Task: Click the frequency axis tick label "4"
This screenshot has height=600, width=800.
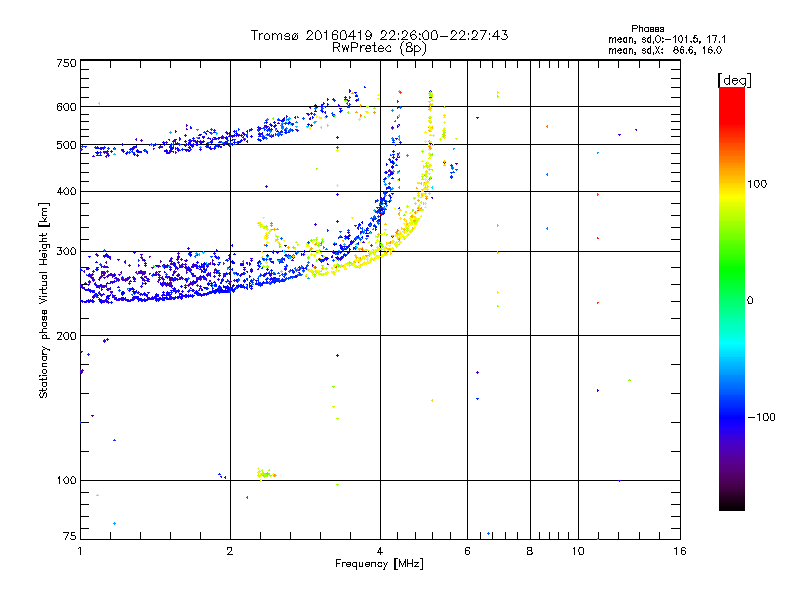Action: pyautogui.click(x=380, y=551)
